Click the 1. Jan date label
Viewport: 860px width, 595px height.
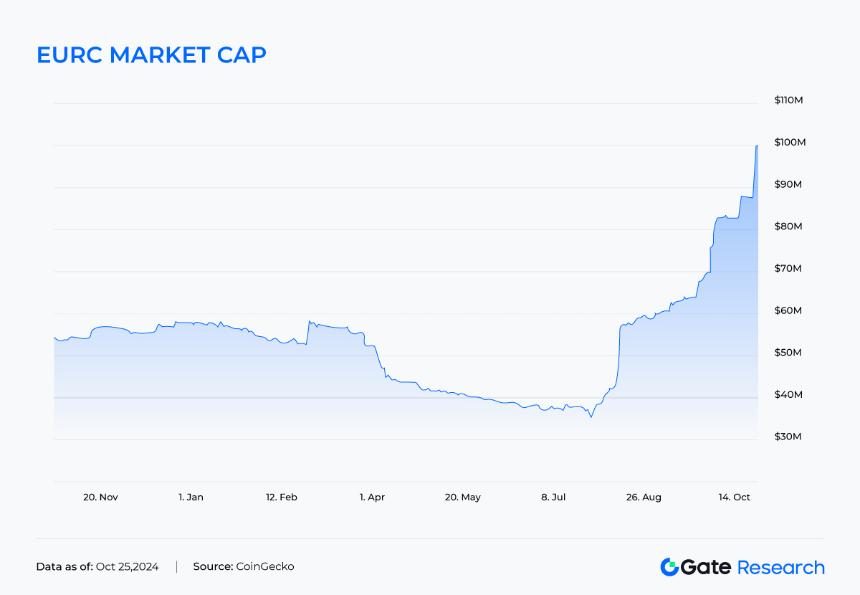[x=191, y=497]
